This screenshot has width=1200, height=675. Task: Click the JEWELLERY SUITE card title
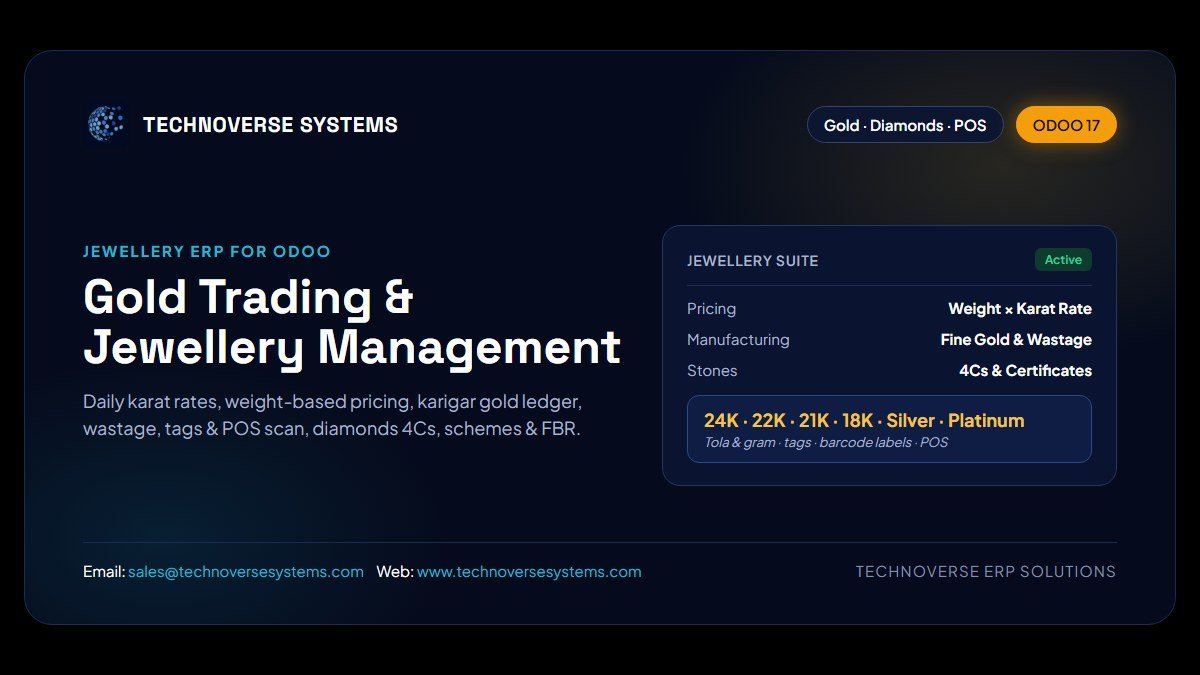[753, 261]
